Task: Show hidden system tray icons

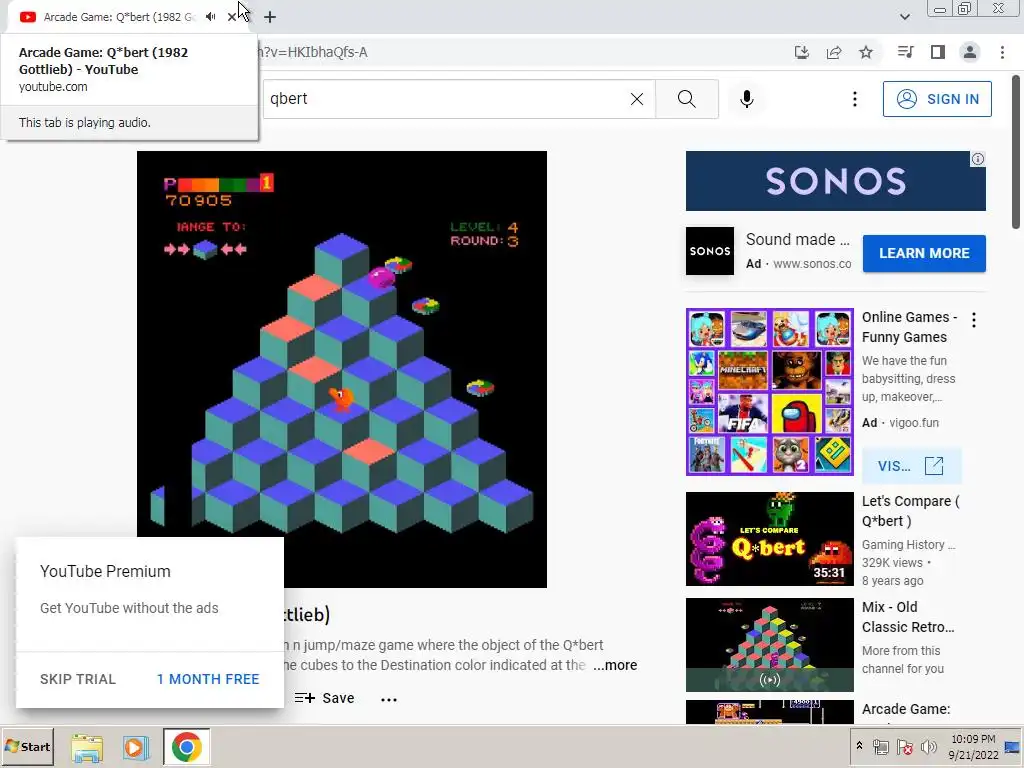Action: 859,746
